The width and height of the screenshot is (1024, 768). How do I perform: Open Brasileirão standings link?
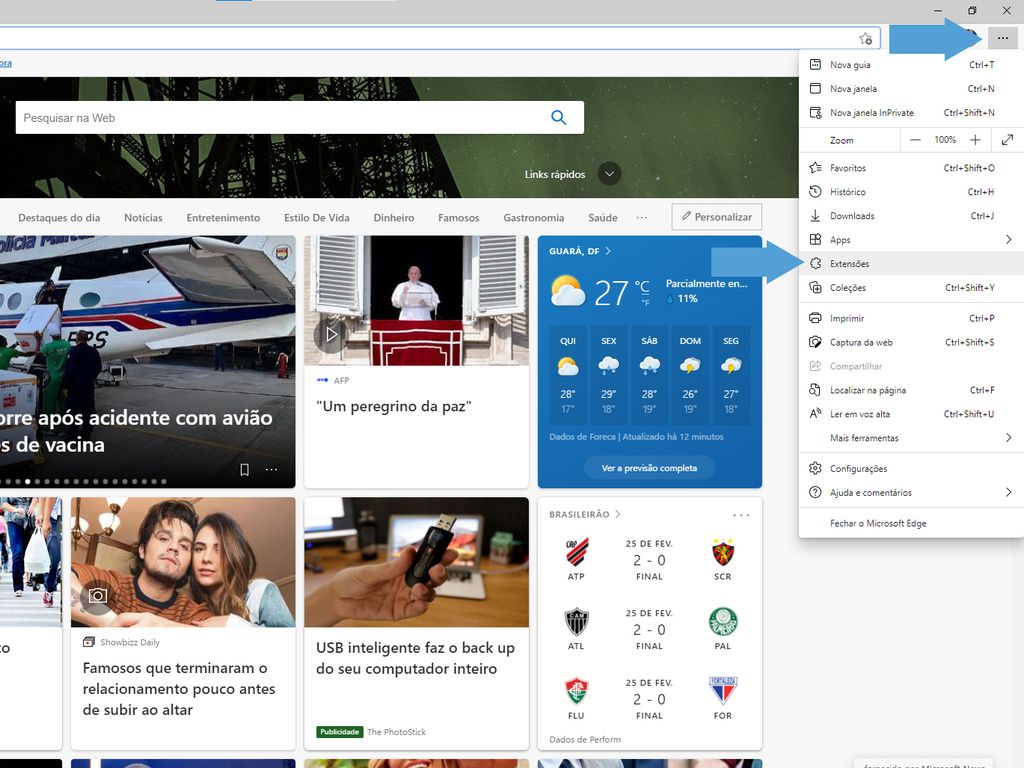584,515
